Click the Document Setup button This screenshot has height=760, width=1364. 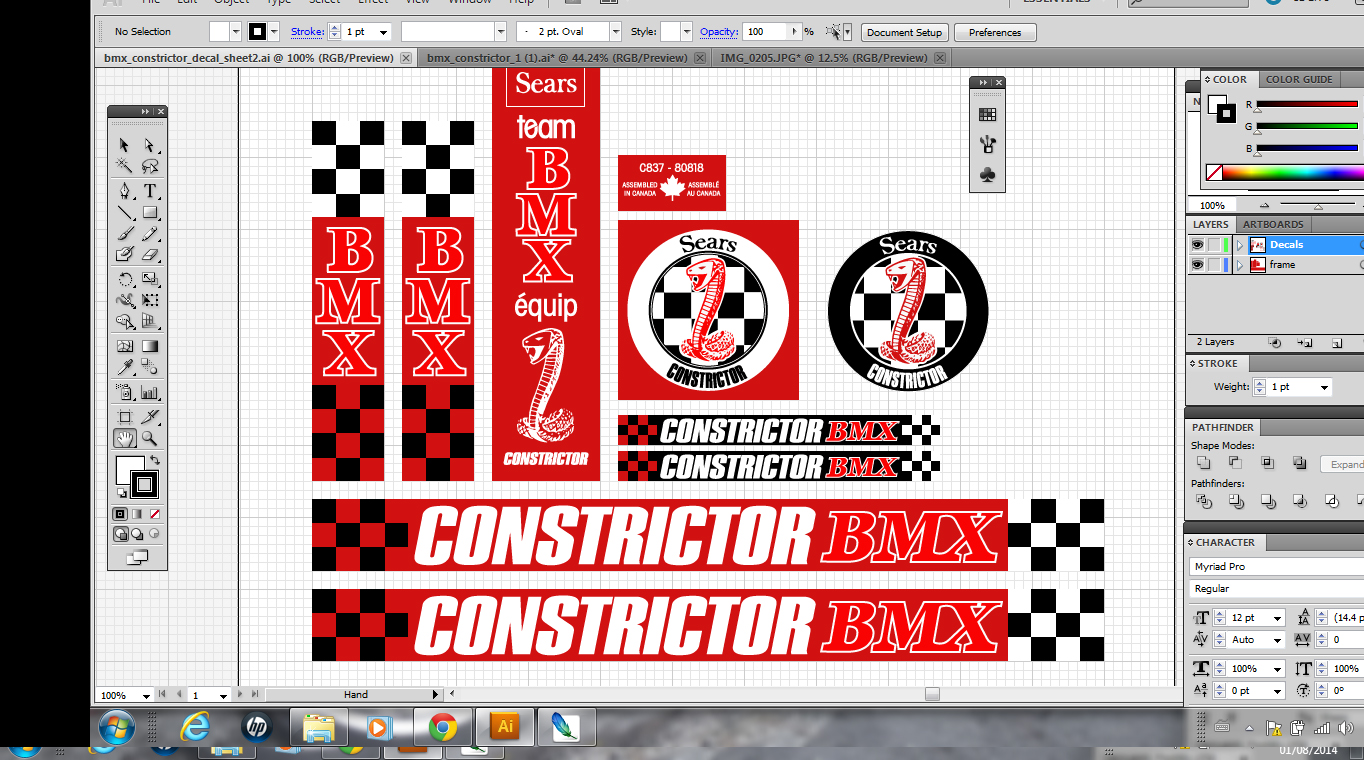[904, 32]
